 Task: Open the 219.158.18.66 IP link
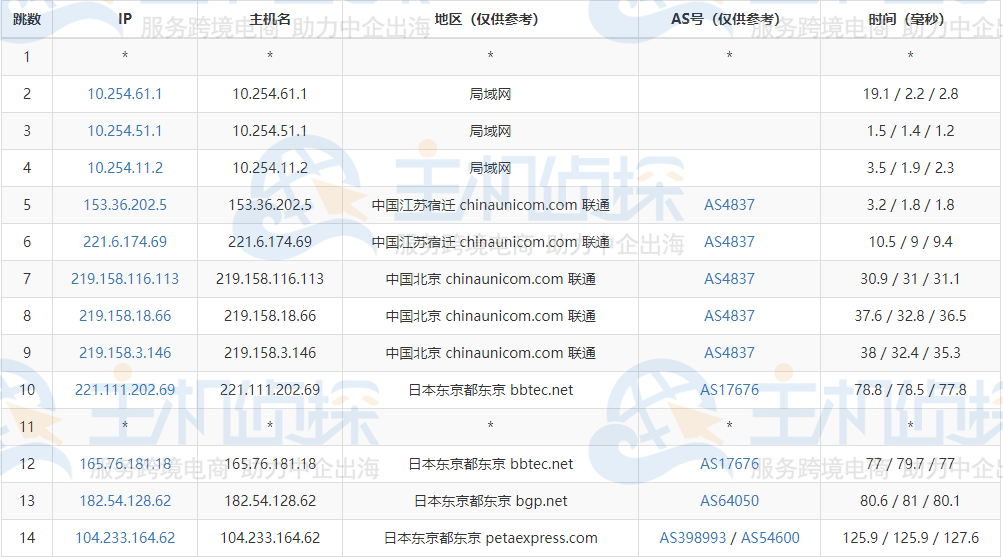(x=125, y=316)
